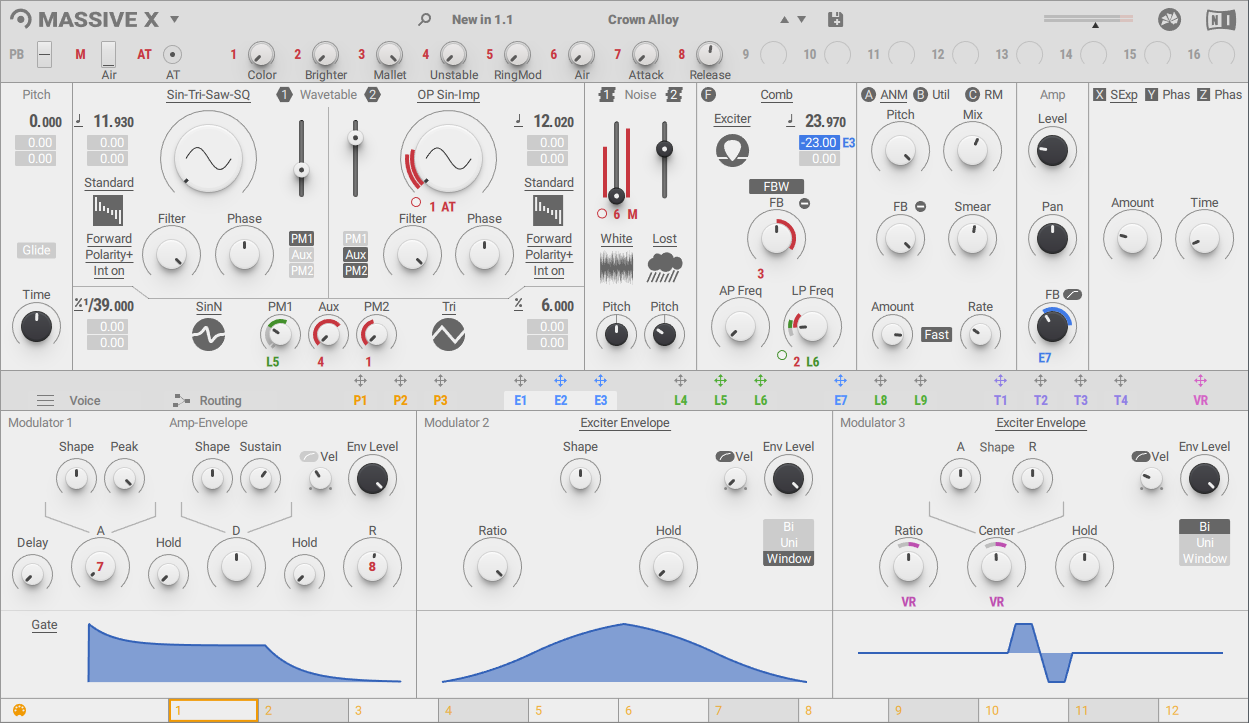Viewport: 1249px width, 723px height.
Task: Click the White noise waveform thumbnail
Action: point(617,266)
